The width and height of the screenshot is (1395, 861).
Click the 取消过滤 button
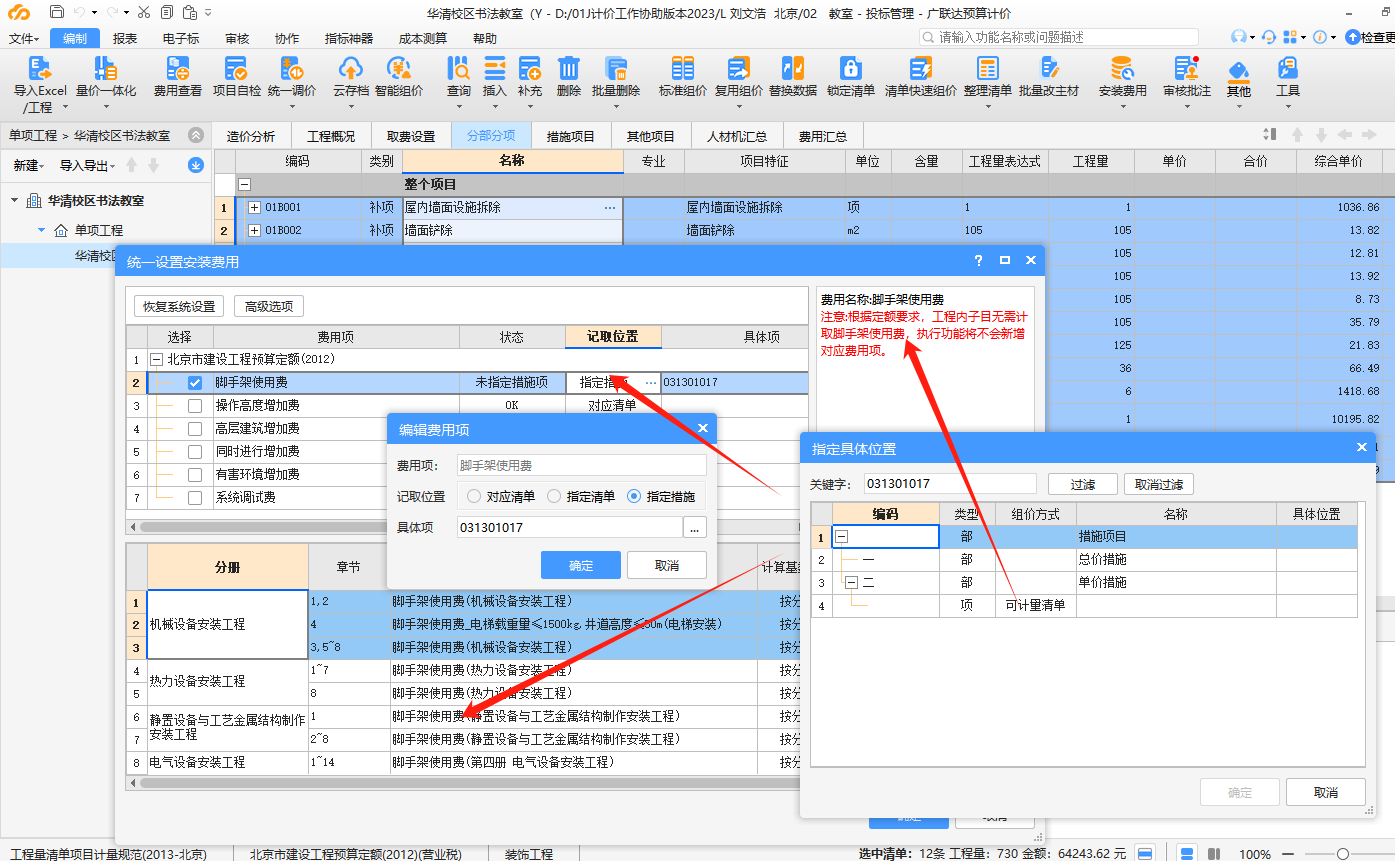(x=1158, y=484)
